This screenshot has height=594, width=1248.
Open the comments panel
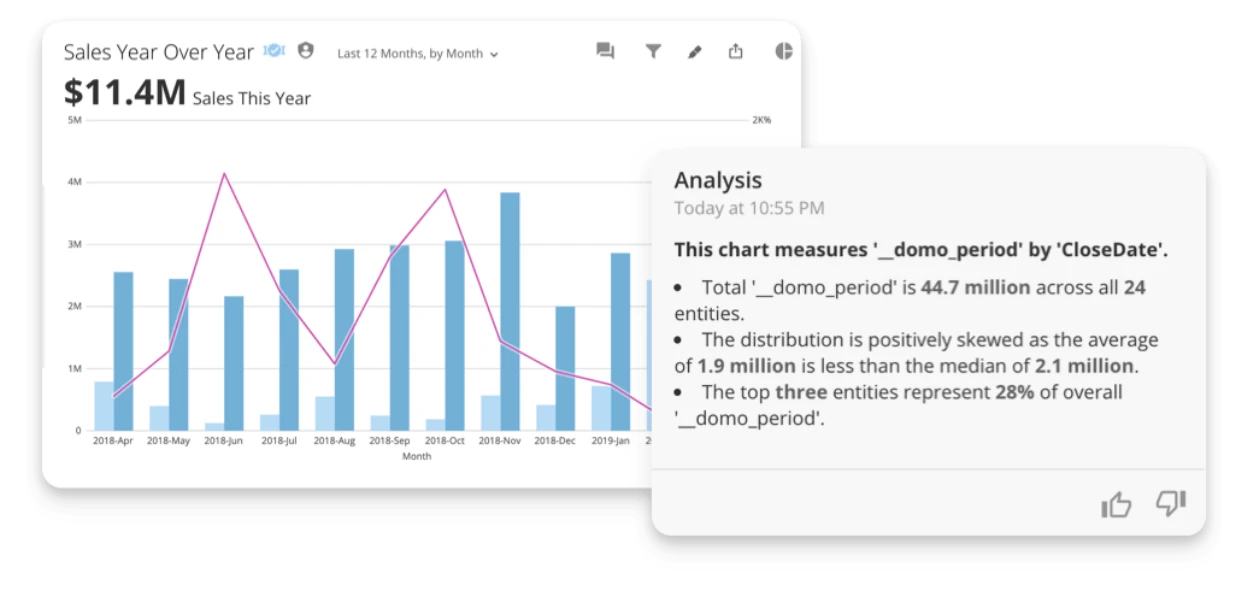click(x=605, y=51)
